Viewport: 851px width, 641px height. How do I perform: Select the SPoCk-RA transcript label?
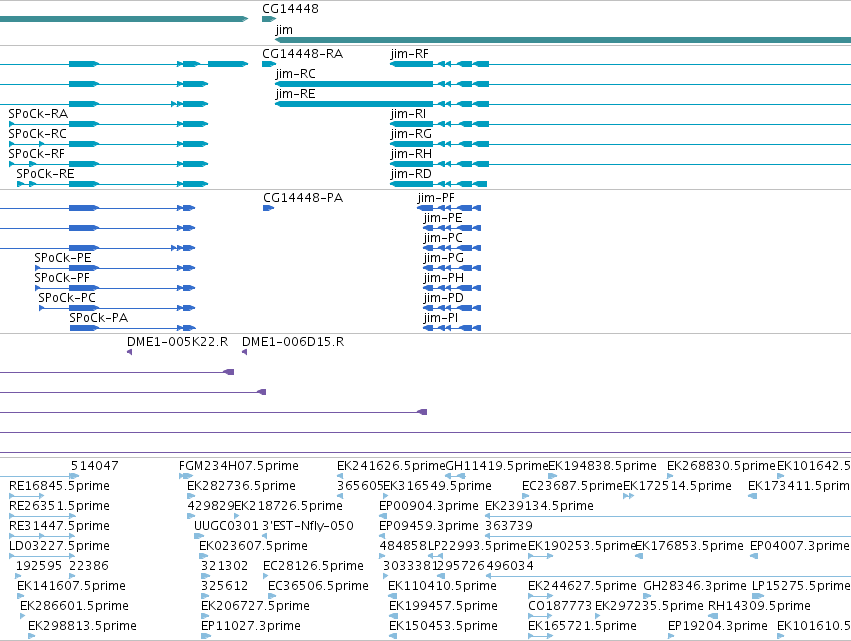[x=38, y=114]
